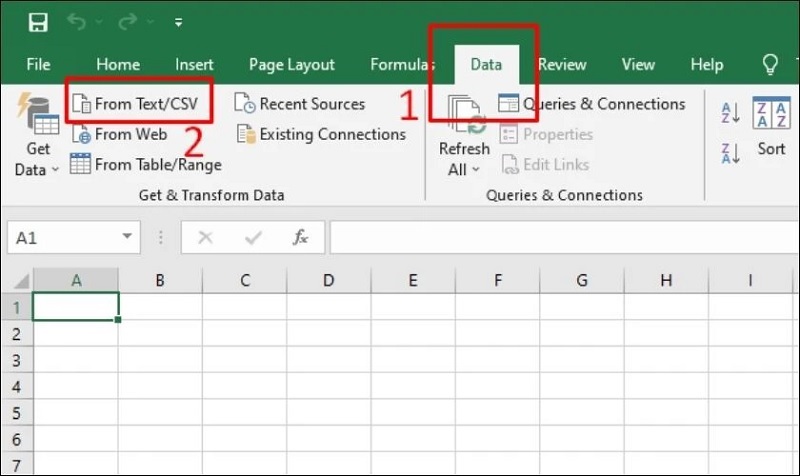This screenshot has width=800, height=476.
Task: Click the Undo arrow icon
Action: pos(76,22)
